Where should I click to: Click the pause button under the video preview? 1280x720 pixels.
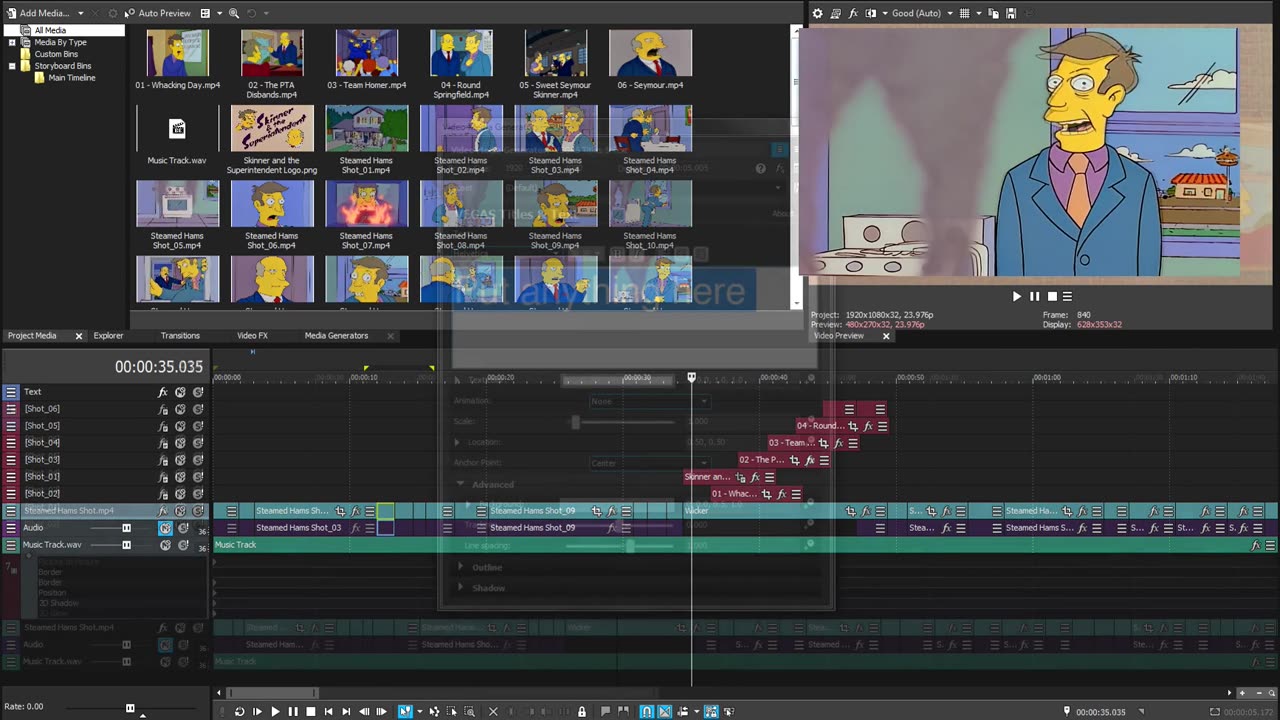click(x=1034, y=296)
